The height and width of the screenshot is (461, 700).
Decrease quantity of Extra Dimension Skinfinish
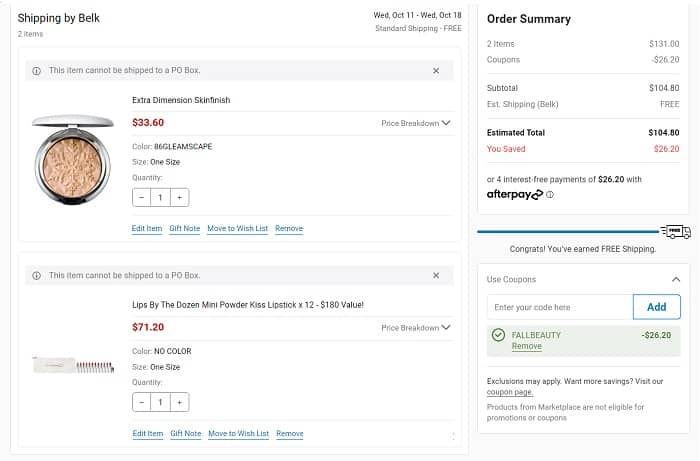tap(142, 198)
